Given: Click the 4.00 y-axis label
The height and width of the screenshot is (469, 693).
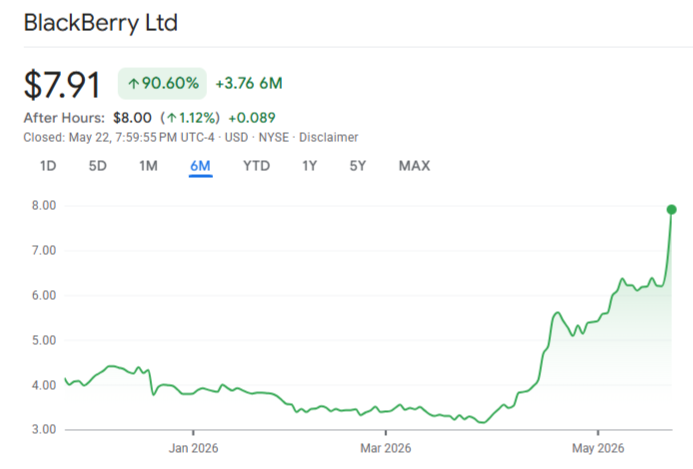Looking at the screenshot, I should 44,385.
